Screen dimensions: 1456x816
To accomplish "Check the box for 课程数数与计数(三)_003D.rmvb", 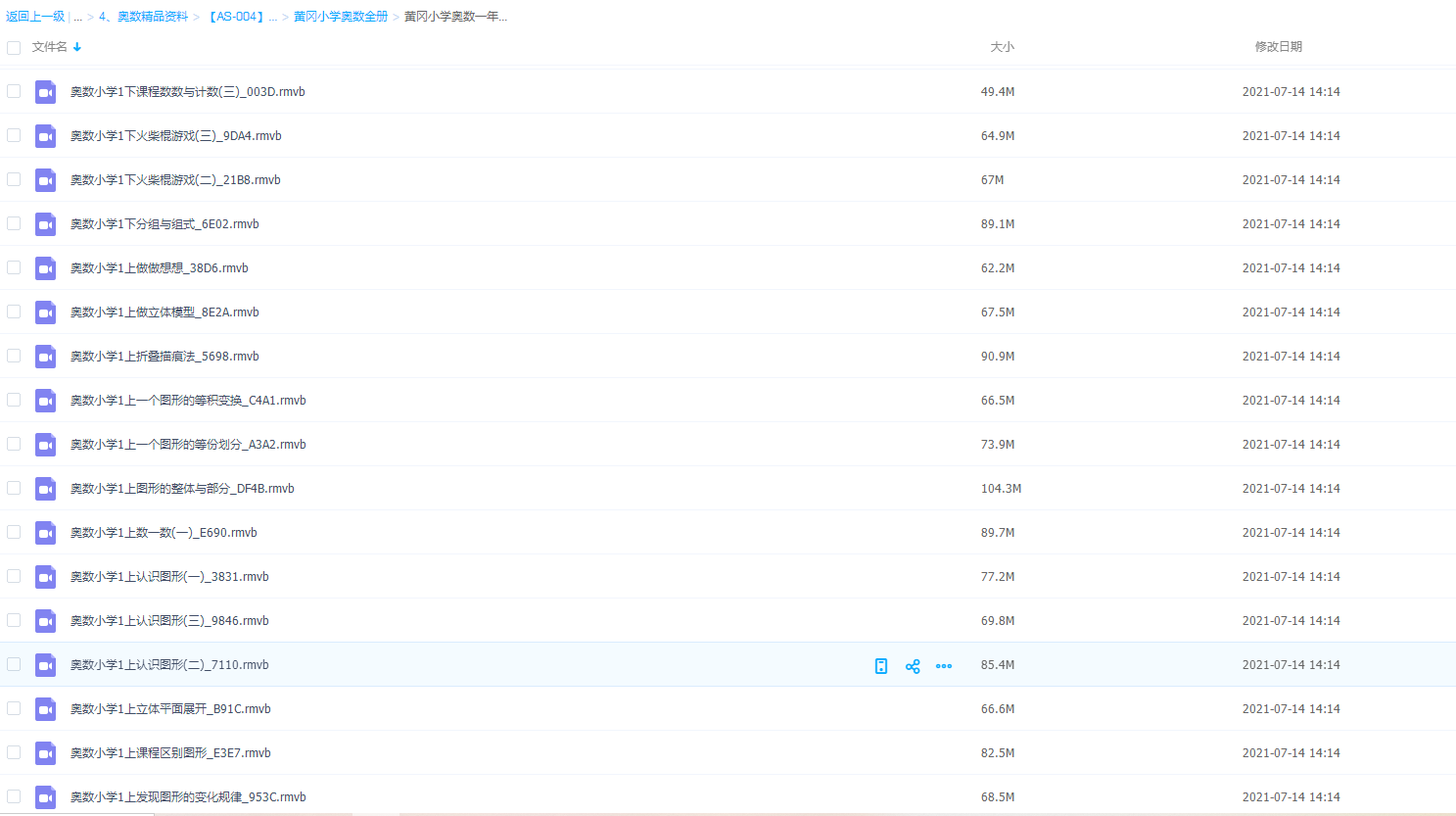I will [x=14, y=91].
